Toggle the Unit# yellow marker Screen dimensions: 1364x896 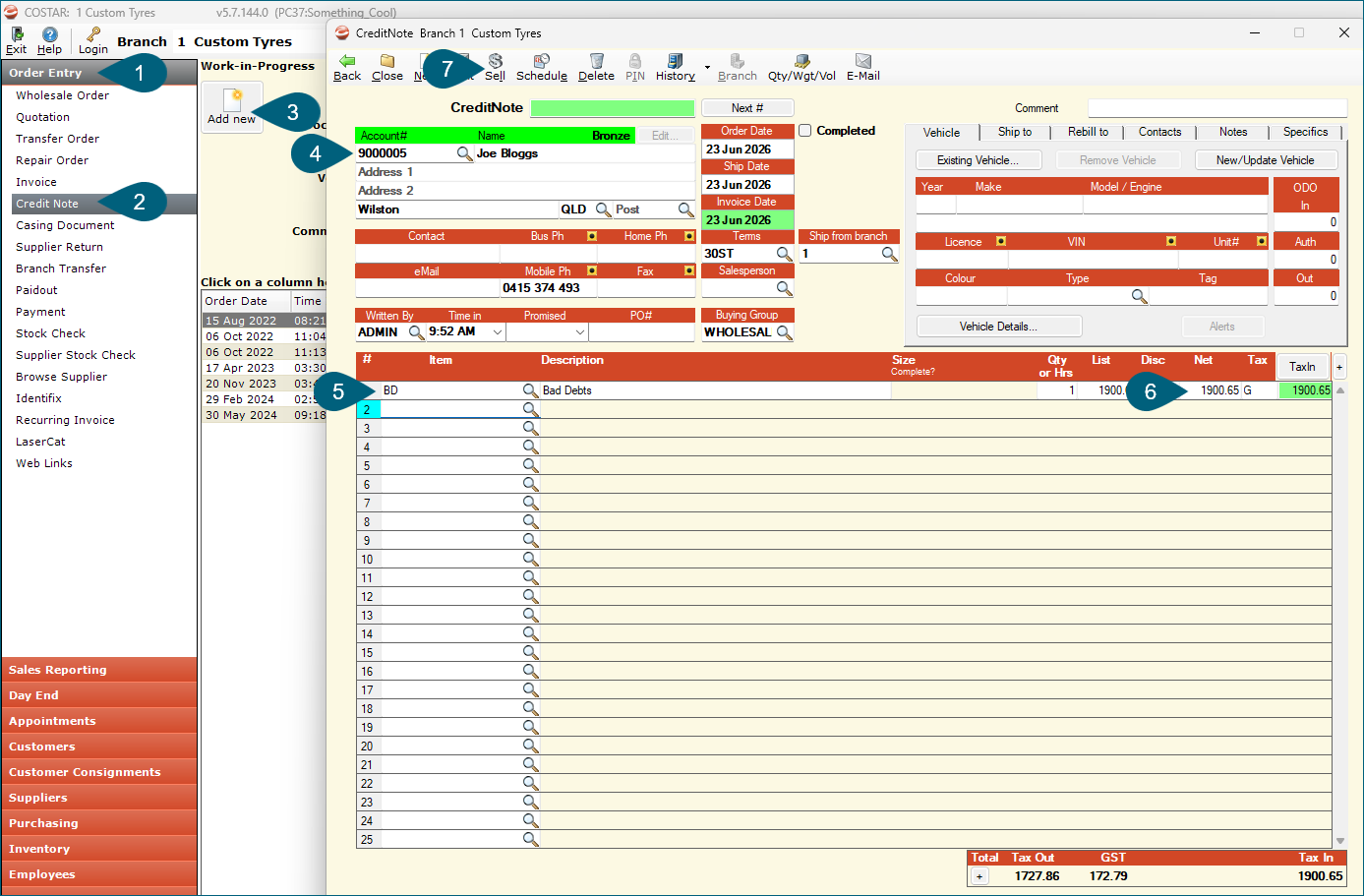(1262, 241)
